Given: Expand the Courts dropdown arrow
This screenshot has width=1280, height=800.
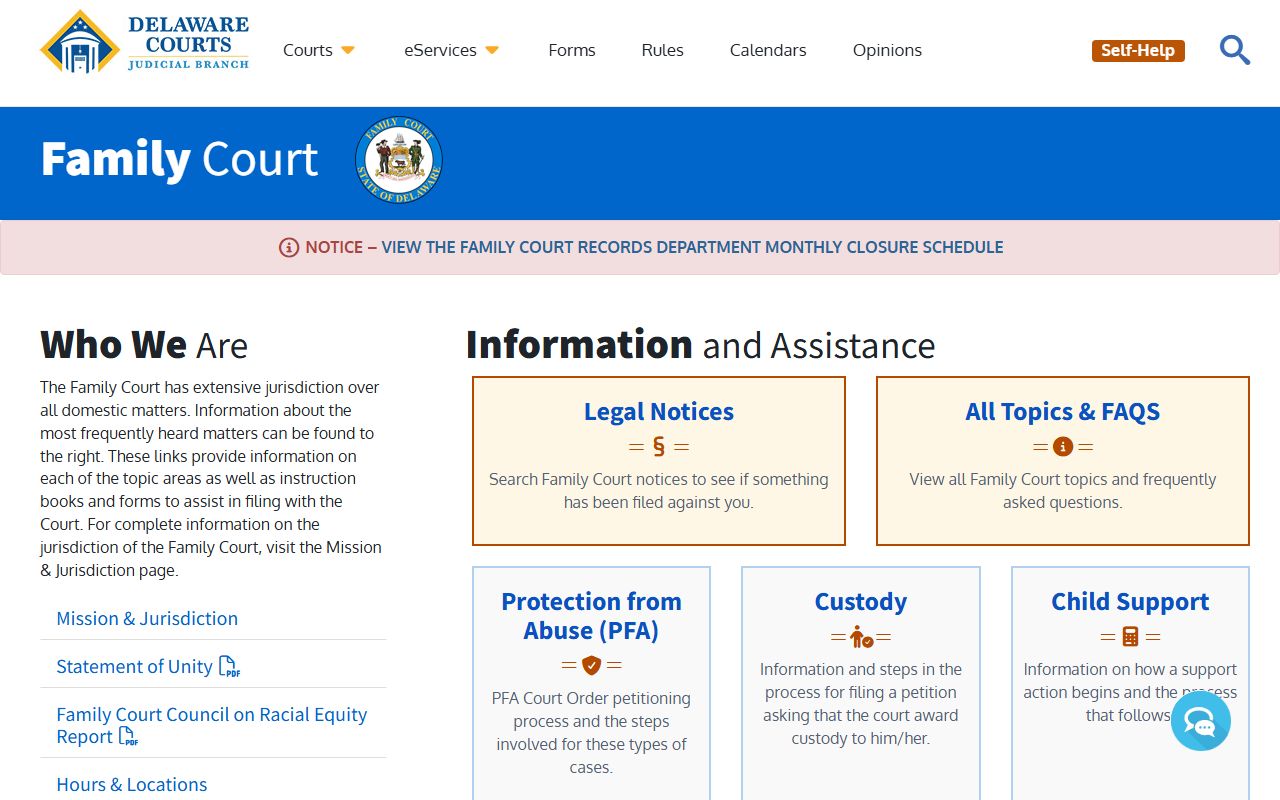Looking at the screenshot, I should 348,50.
